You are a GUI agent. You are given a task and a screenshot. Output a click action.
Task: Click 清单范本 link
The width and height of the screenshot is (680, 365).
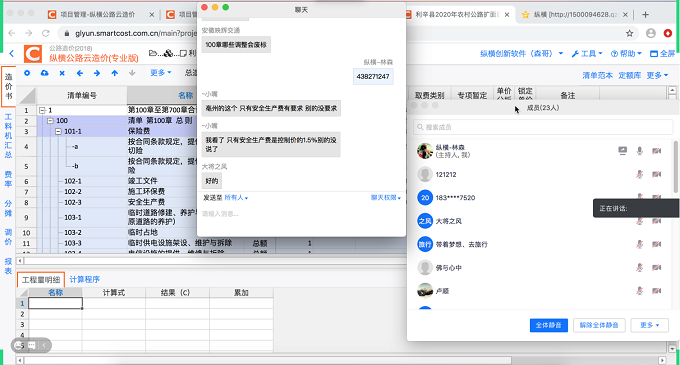click(598, 75)
